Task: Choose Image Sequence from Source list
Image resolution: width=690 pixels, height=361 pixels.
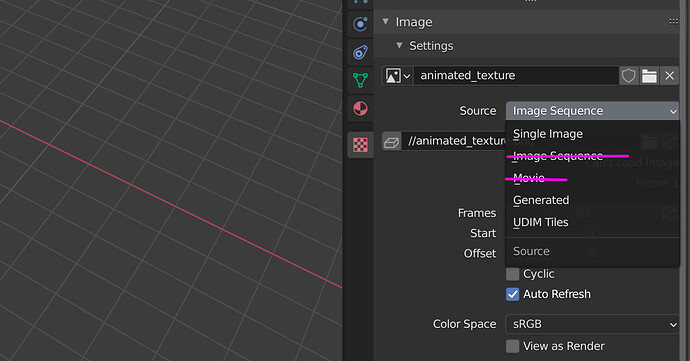Action: [592, 156]
